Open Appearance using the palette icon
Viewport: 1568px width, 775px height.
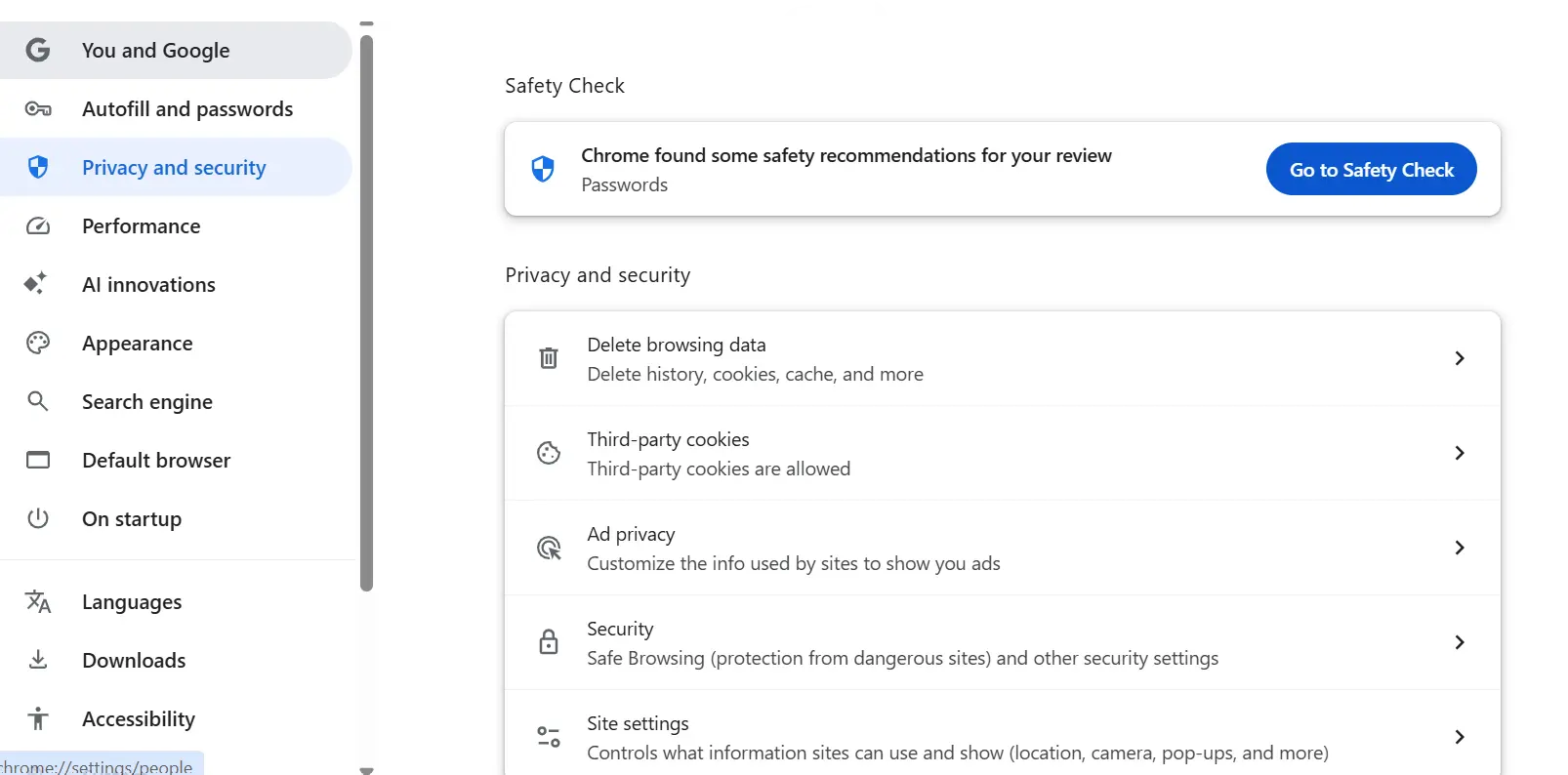[38, 343]
